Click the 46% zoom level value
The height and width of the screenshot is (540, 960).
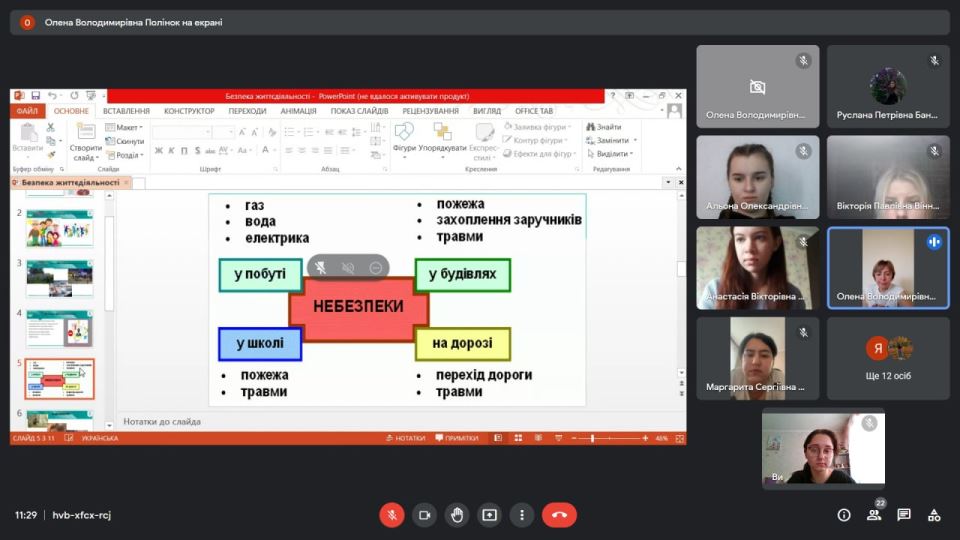662,438
